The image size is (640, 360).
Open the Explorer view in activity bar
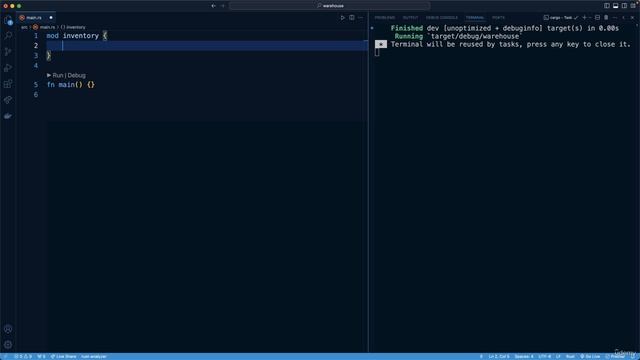pos(8,21)
